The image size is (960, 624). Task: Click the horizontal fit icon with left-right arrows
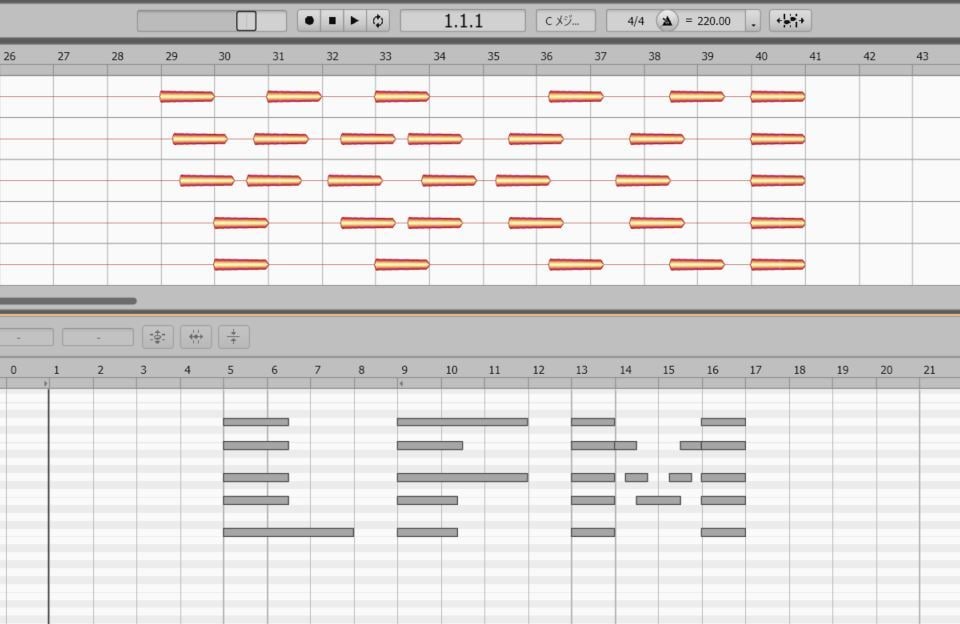coord(196,337)
